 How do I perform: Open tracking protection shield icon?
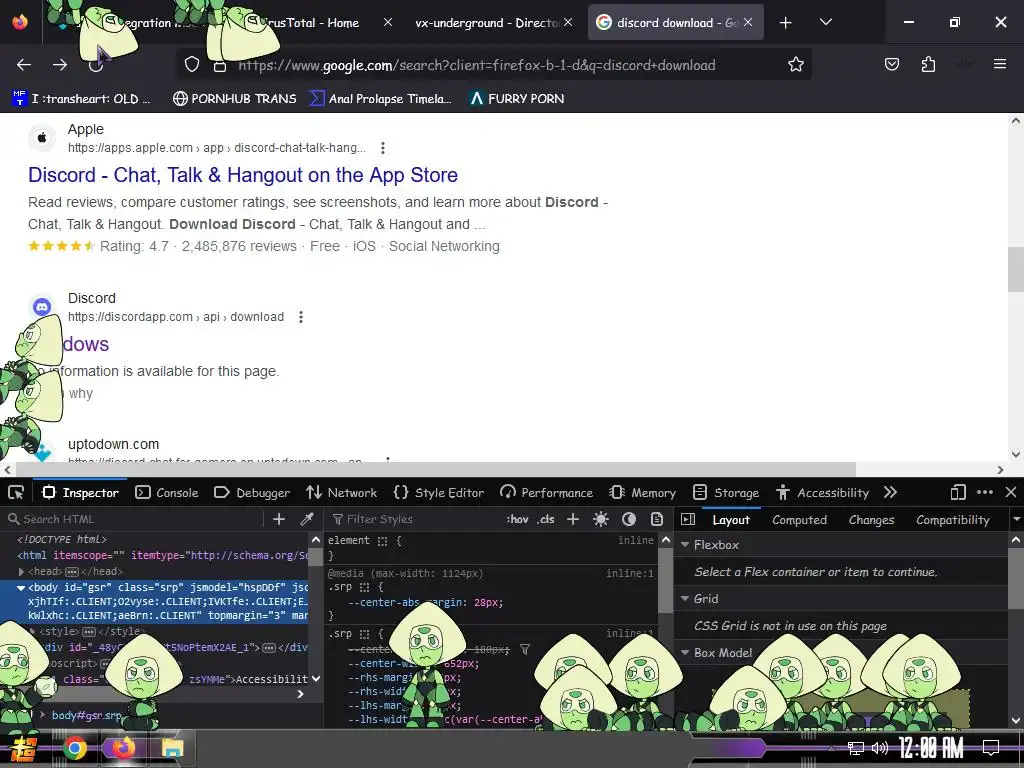click(x=191, y=65)
